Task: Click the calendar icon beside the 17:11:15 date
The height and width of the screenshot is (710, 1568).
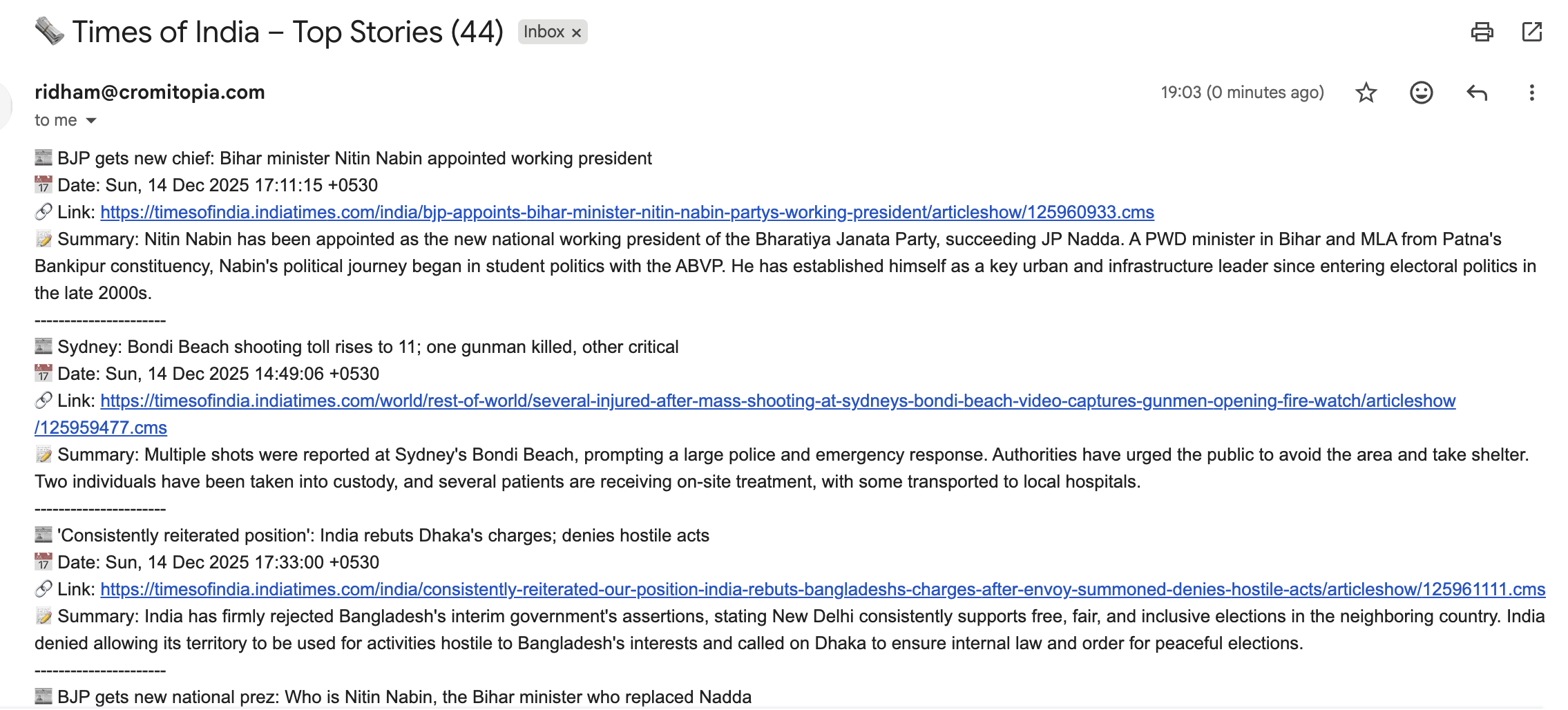Action: click(44, 185)
